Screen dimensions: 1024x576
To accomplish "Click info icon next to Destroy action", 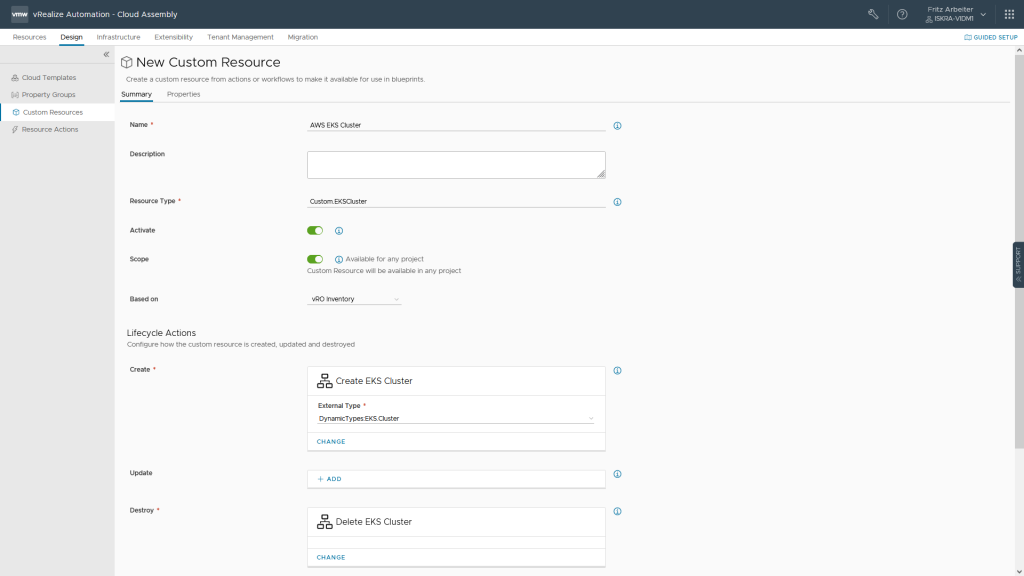I will coord(617,511).
